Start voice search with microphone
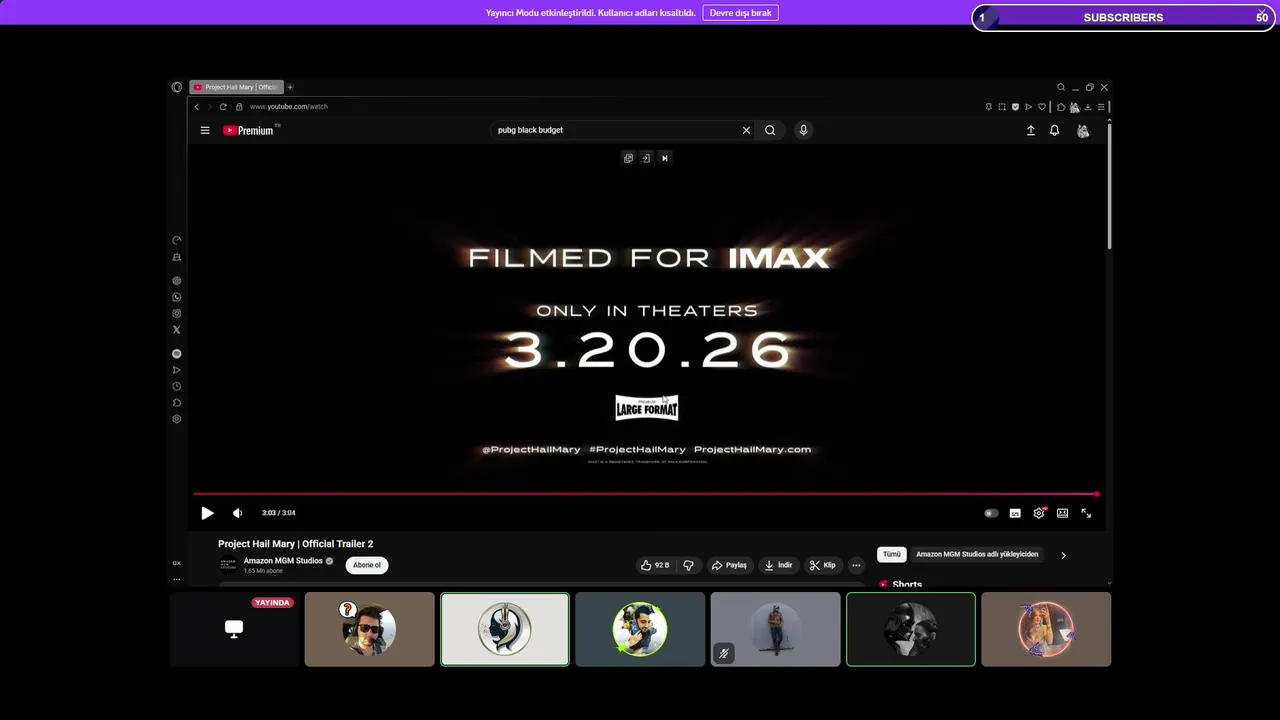 pyautogui.click(x=803, y=130)
